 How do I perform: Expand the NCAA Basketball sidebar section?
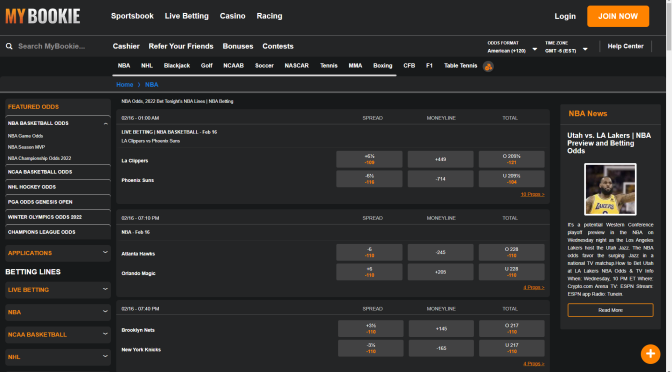(58, 334)
